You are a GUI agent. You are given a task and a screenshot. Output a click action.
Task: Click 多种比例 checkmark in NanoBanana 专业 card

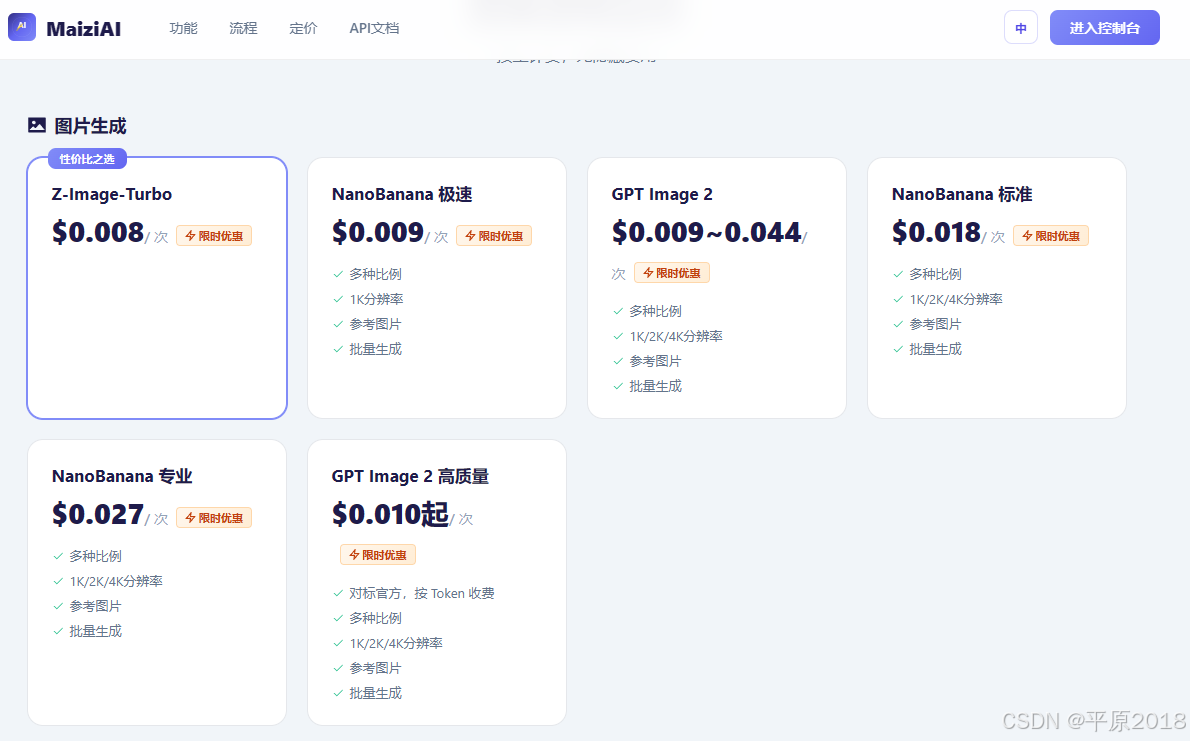58,557
